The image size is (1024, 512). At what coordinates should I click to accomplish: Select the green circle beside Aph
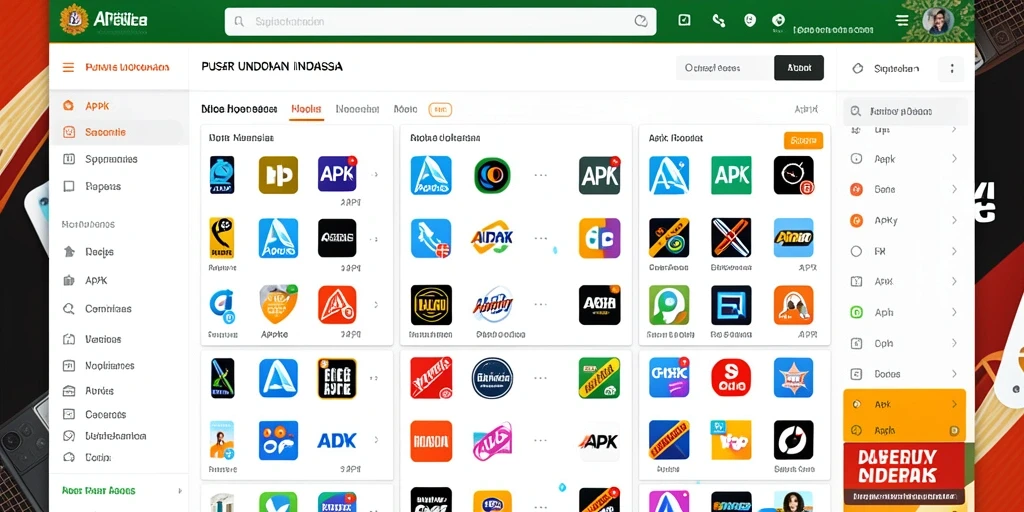point(856,312)
